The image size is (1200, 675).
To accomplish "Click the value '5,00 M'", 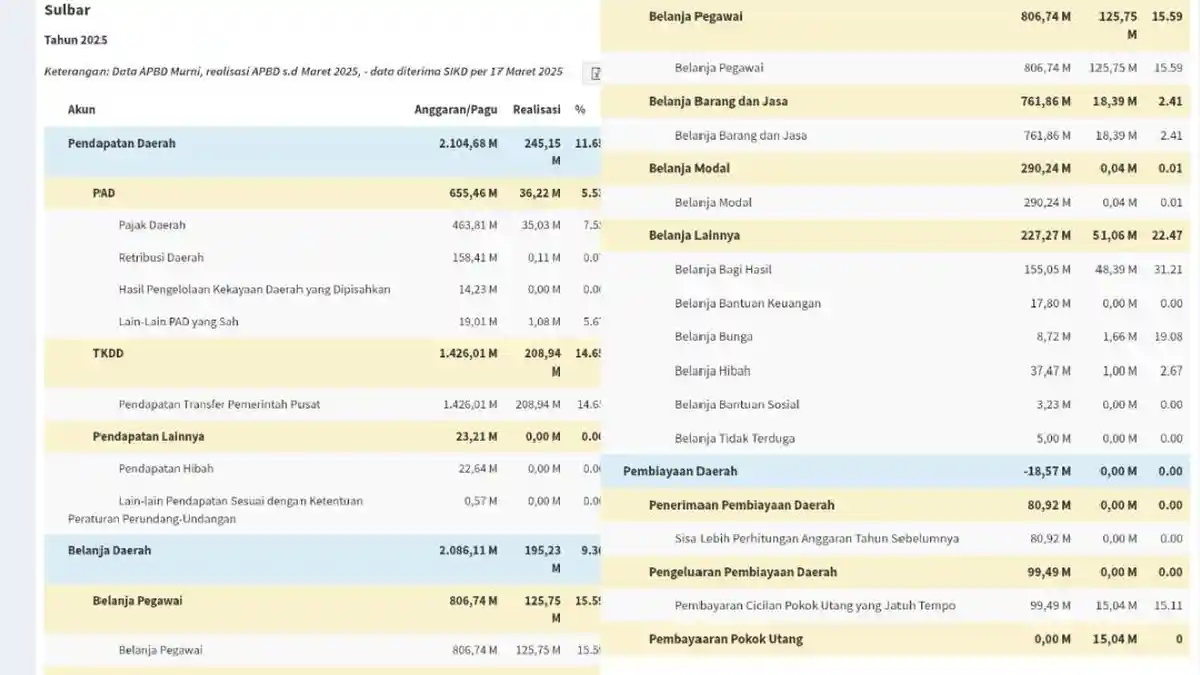I will coord(1054,439).
